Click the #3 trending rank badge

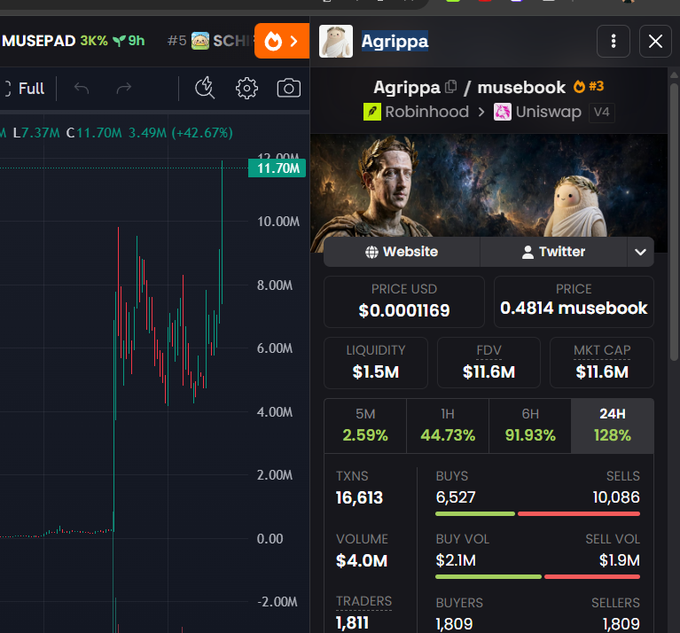tap(588, 87)
